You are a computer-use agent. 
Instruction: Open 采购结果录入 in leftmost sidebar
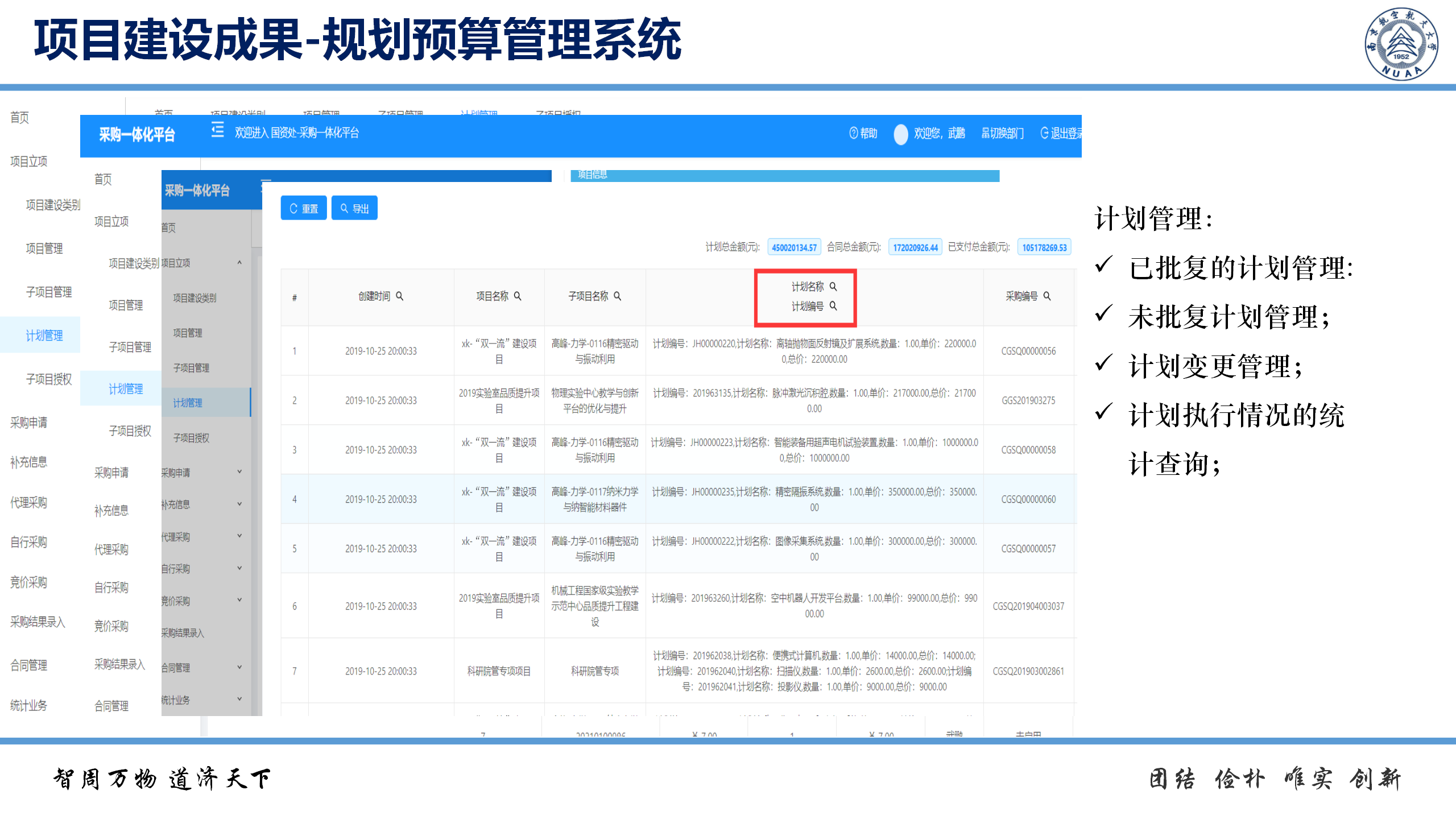coord(38,622)
